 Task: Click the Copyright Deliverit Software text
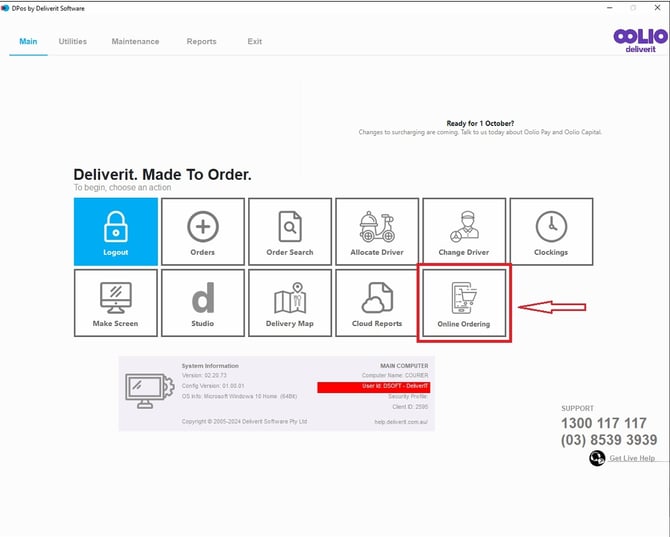[244, 422]
